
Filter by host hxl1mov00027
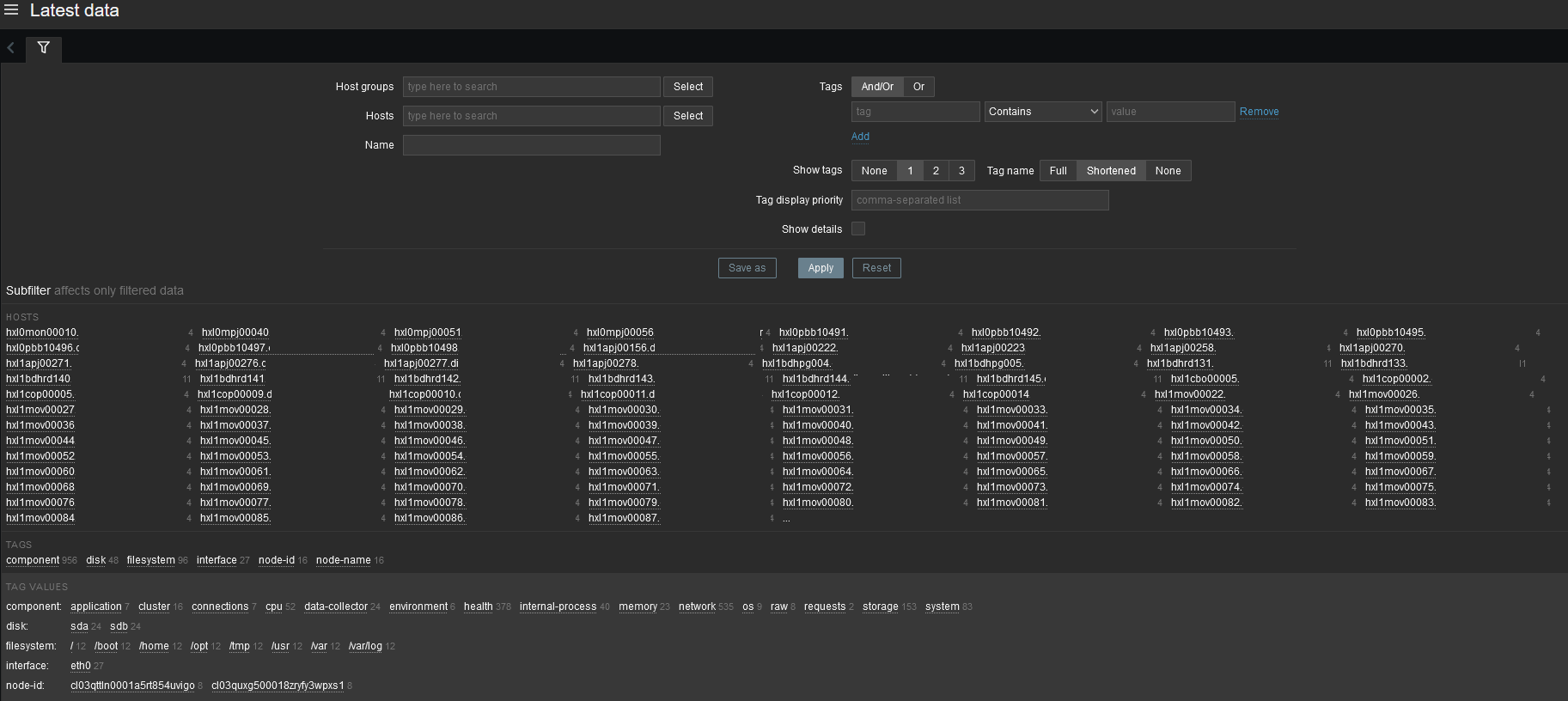click(40, 410)
